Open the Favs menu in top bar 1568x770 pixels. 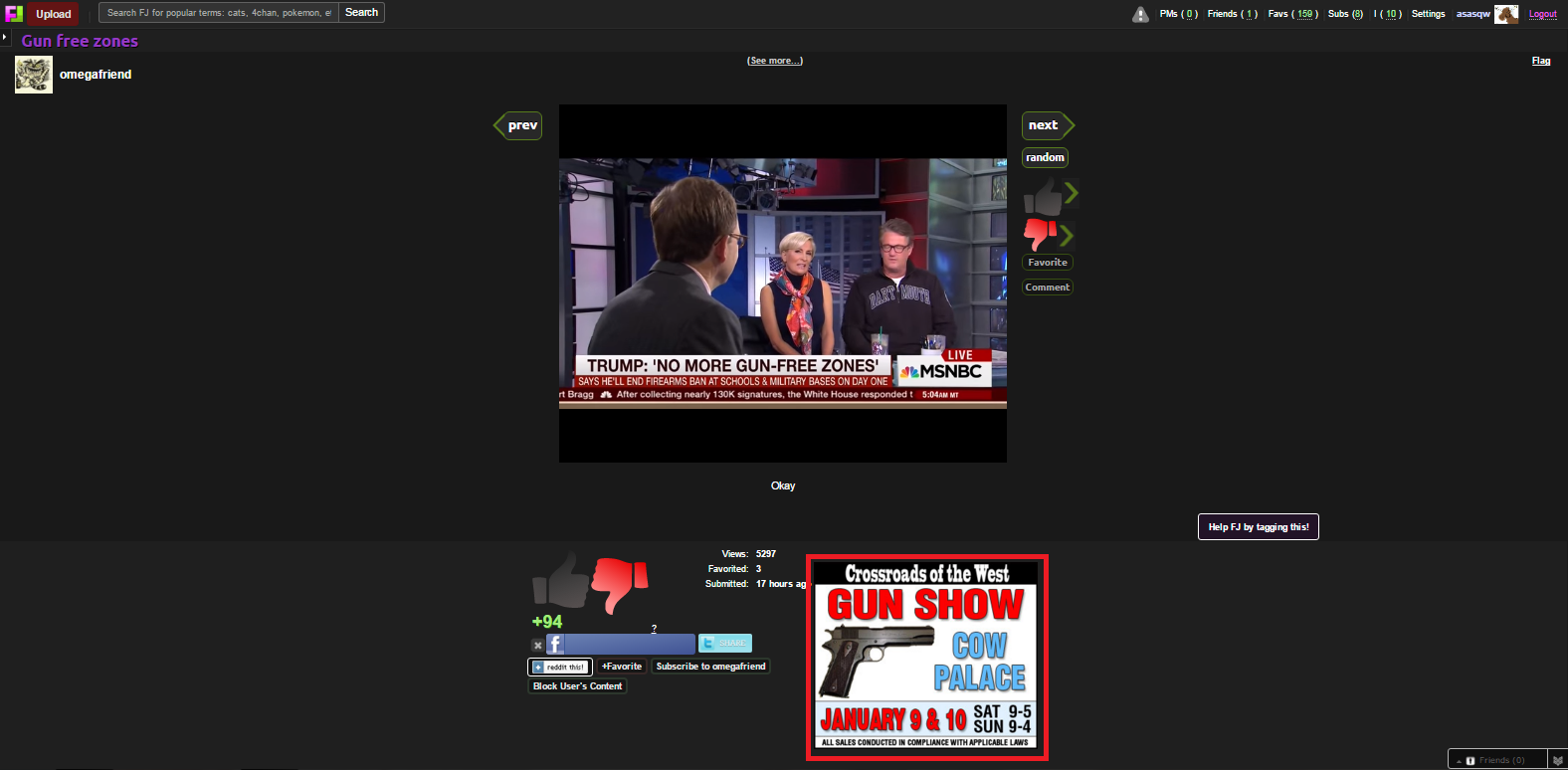click(x=1292, y=14)
